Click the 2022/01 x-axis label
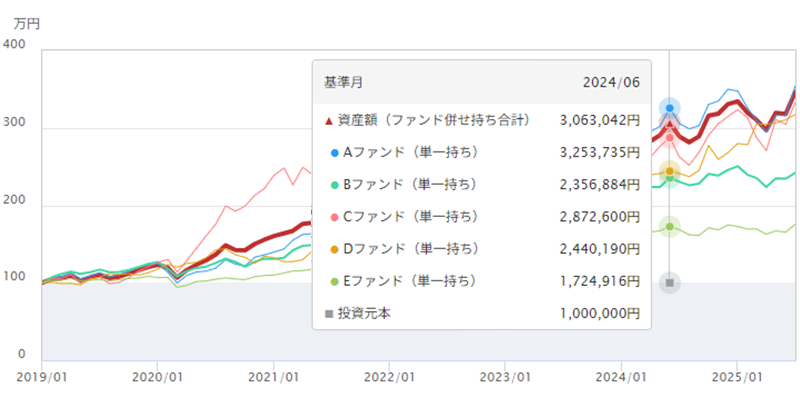800x400 pixels. tap(390, 377)
